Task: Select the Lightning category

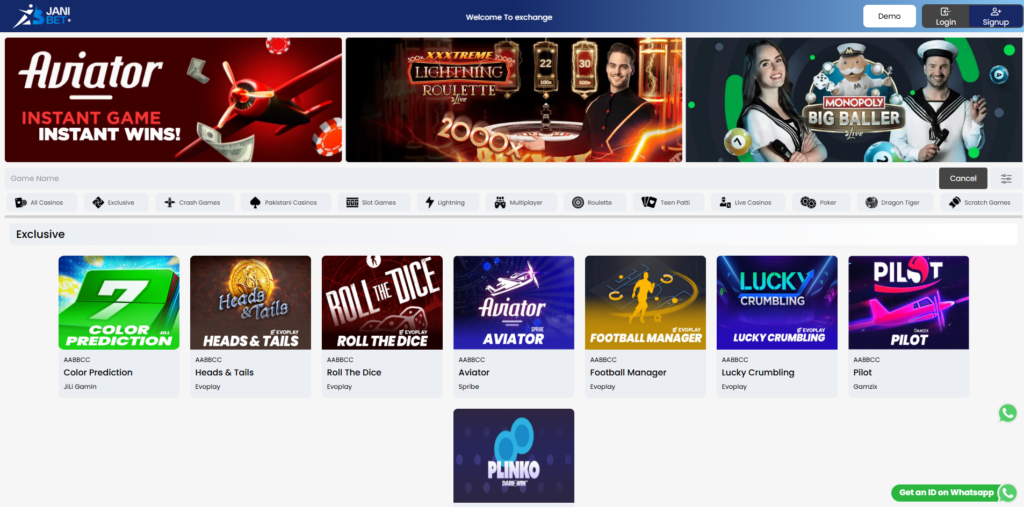Action: pos(445,202)
